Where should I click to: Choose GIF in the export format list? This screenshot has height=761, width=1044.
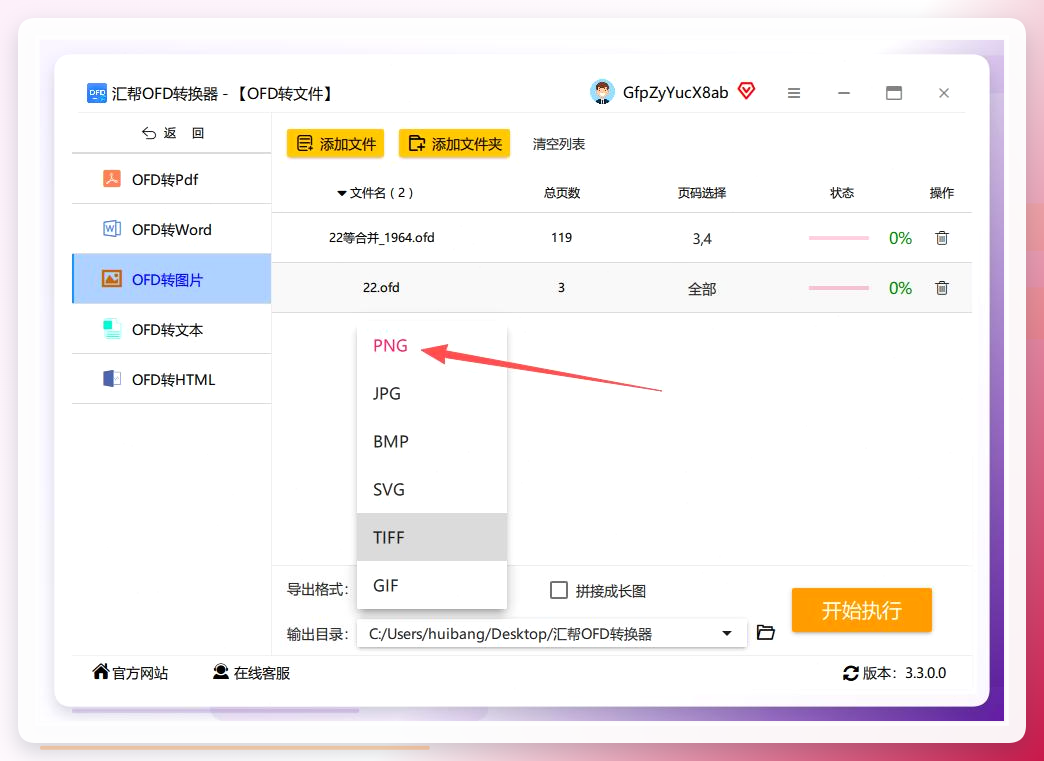[431, 585]
